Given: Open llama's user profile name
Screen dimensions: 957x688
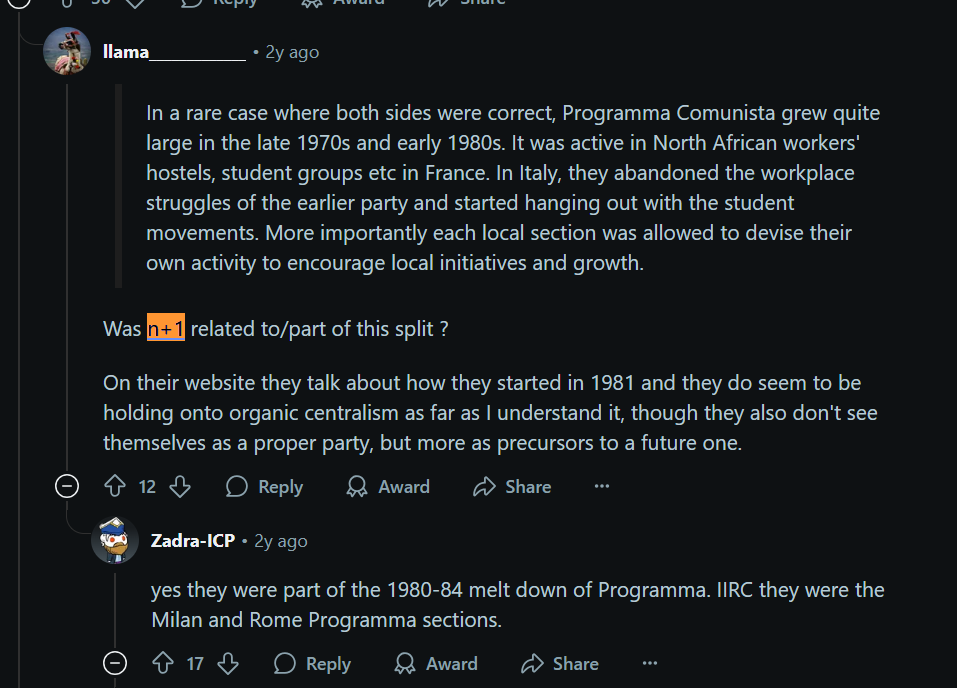Looking at the screenshot, I should 174,52.
